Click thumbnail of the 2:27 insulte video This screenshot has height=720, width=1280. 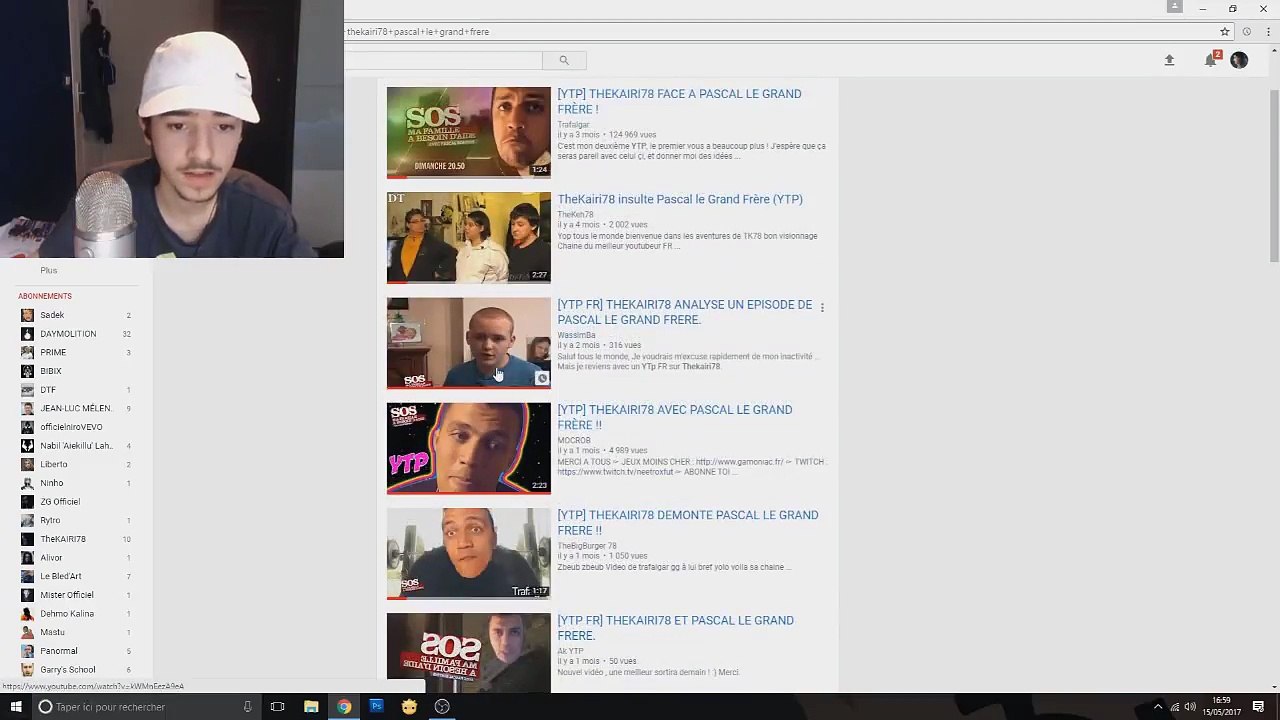(x=469, y=237)
